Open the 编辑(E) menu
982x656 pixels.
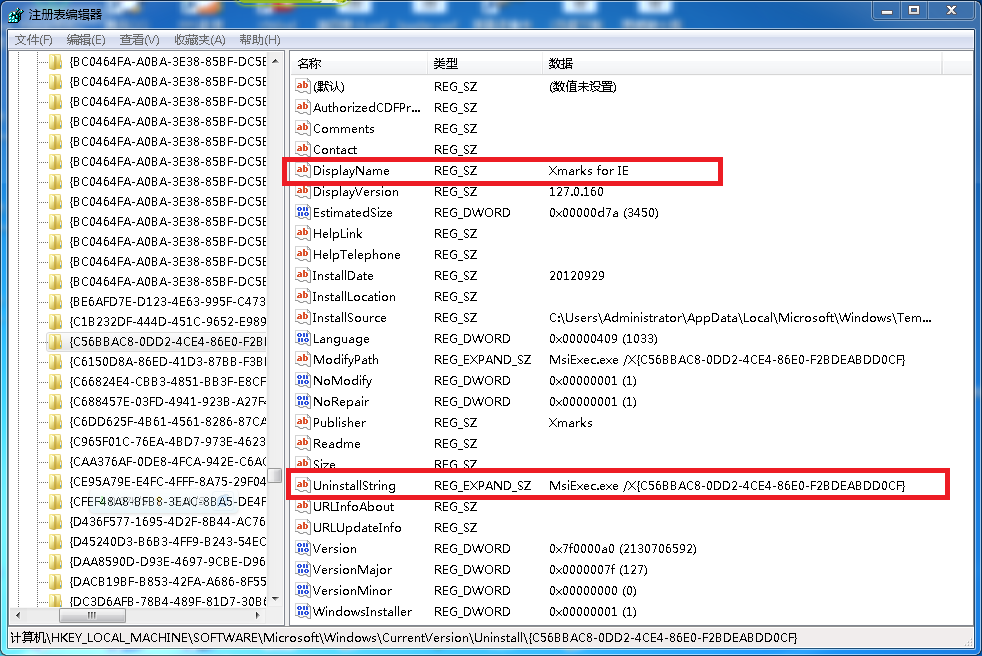click(85, 40)
